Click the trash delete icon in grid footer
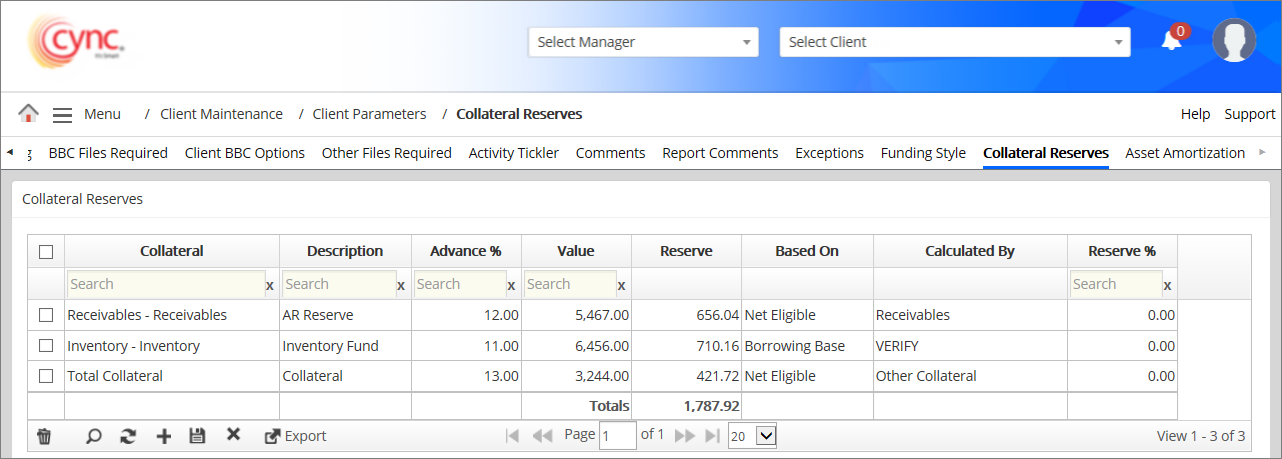 click(44, 436)
